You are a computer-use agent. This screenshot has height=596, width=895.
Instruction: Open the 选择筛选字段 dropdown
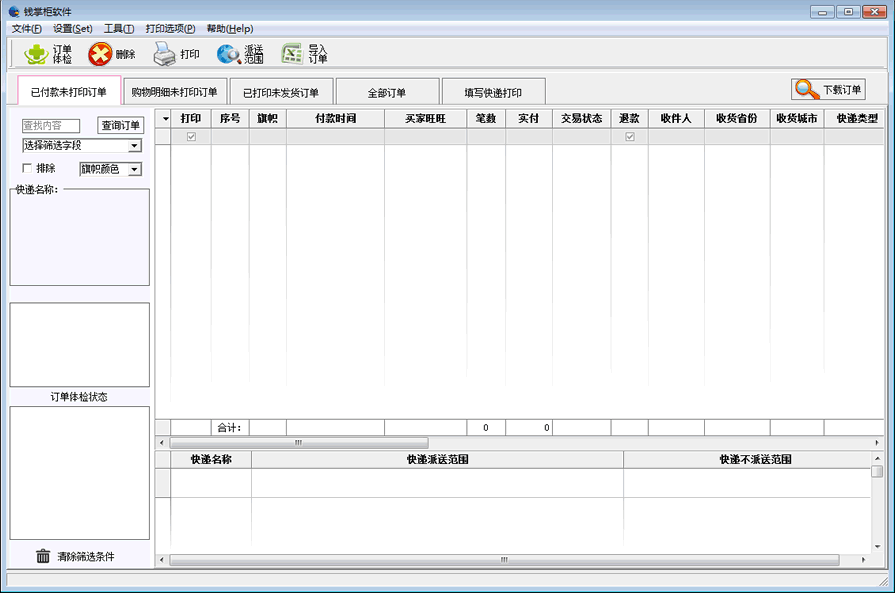pos(135,145)
